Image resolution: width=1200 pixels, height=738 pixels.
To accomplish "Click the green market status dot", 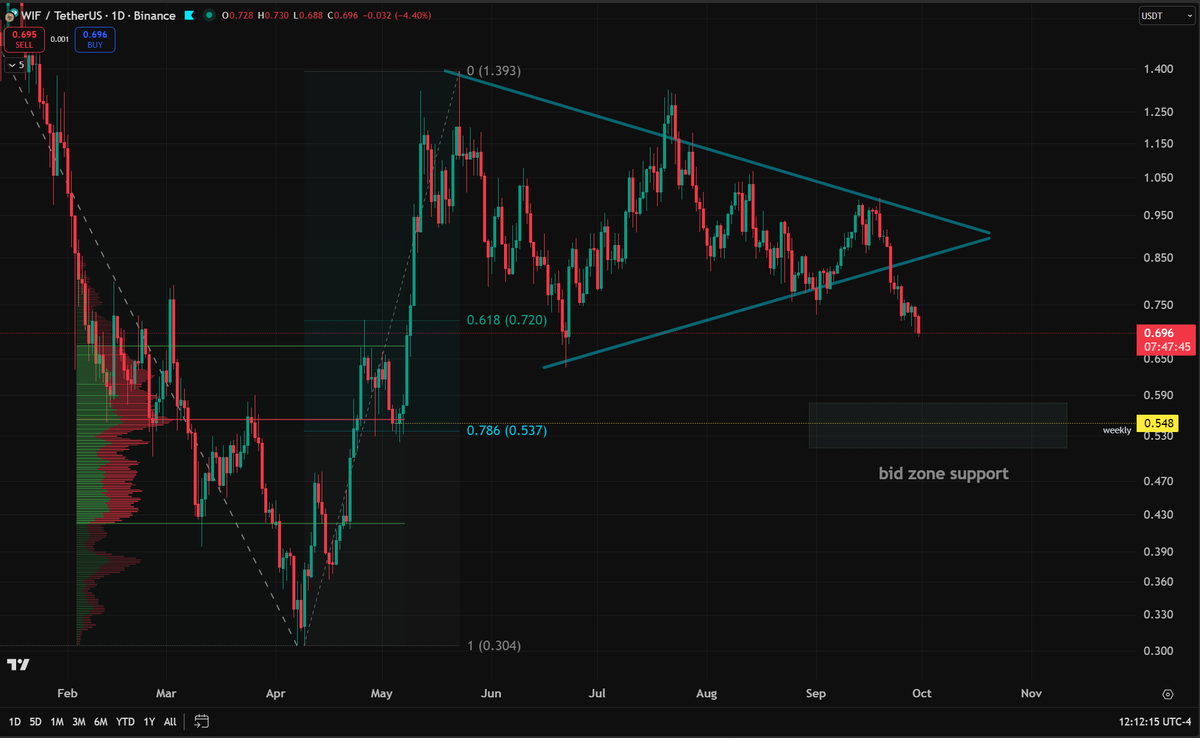I will [x=207, y=16].
